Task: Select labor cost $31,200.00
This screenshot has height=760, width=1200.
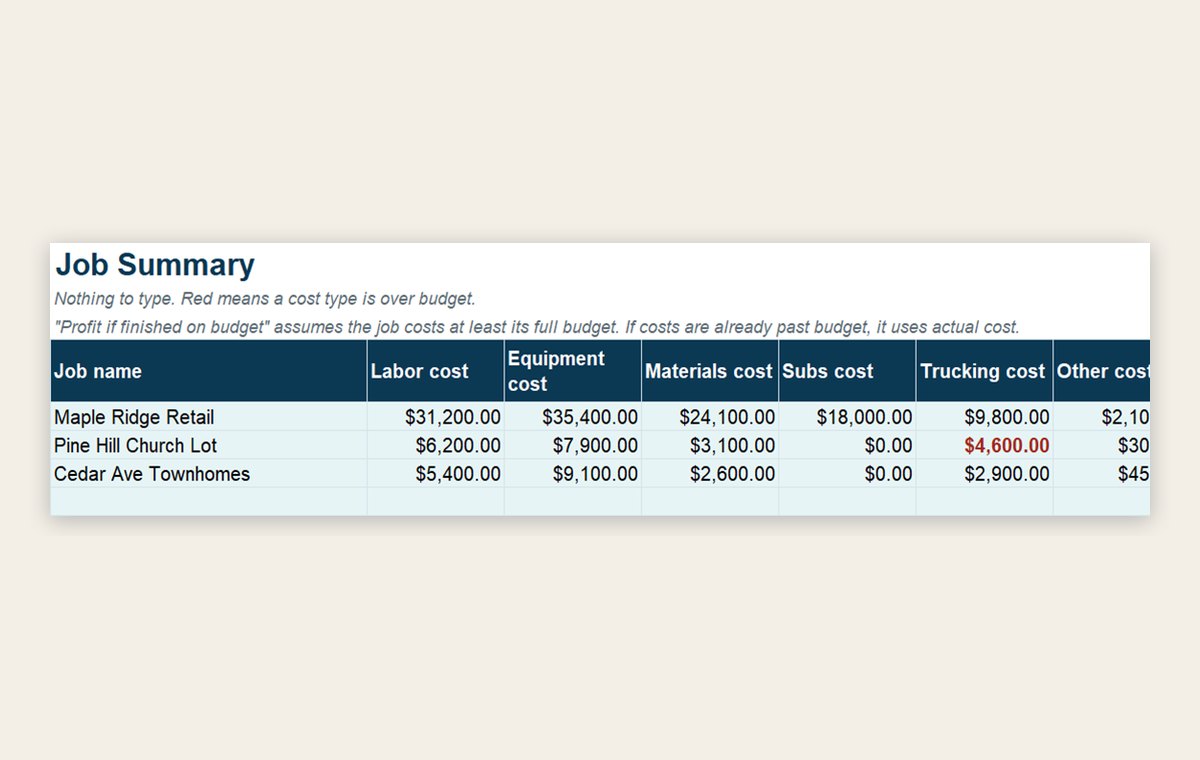Action: (435, 417)
